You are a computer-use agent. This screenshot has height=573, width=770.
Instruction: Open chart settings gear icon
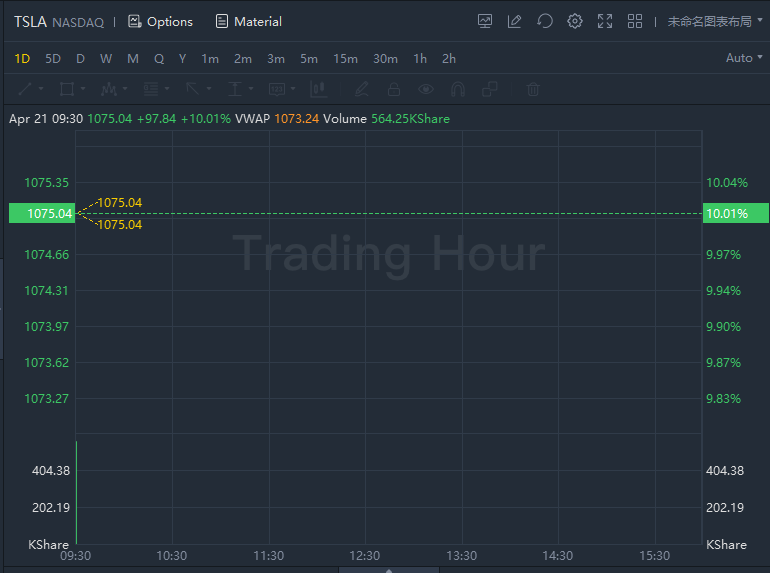point(575,21)
